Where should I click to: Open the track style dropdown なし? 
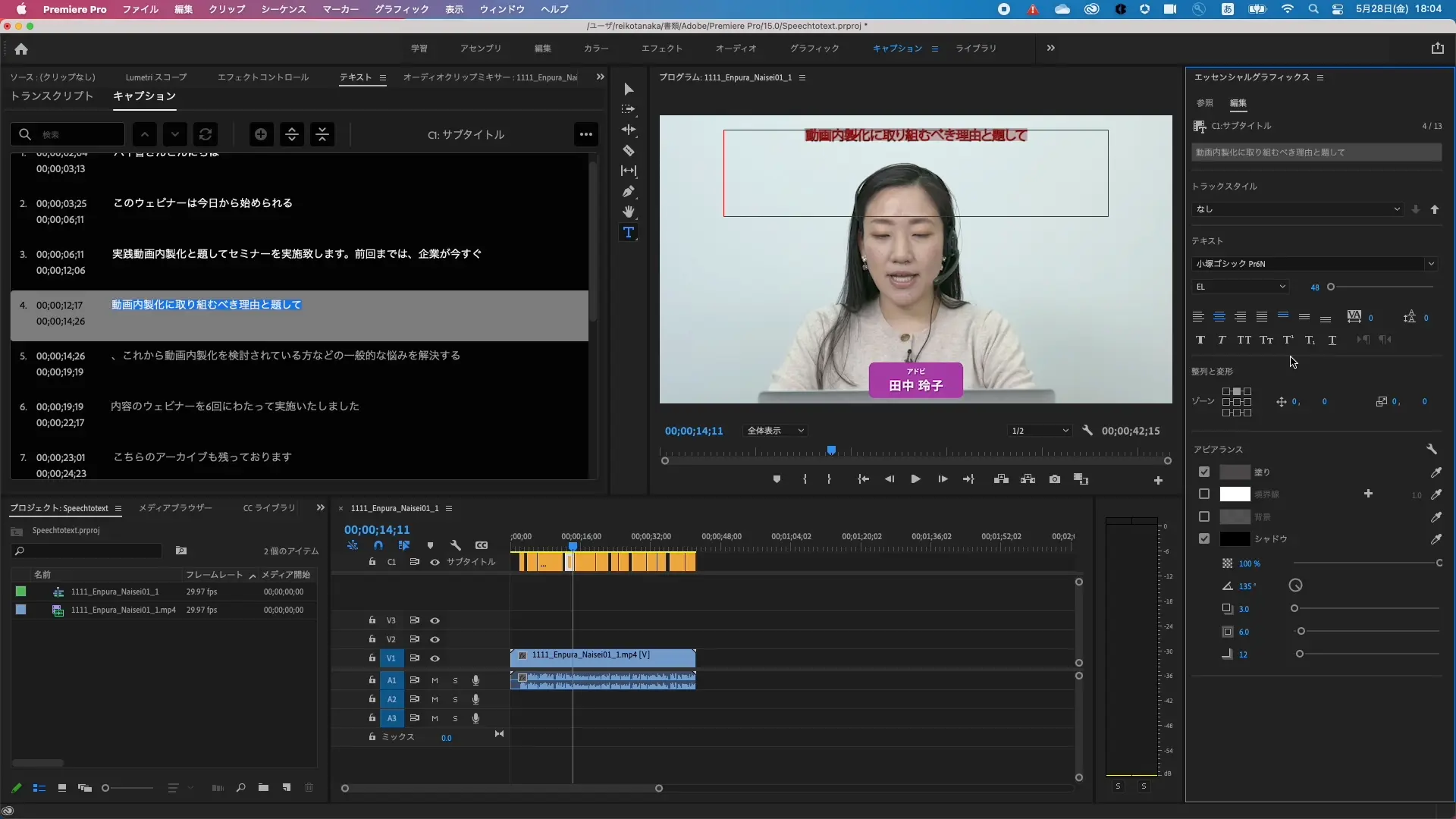point(1298,209)
